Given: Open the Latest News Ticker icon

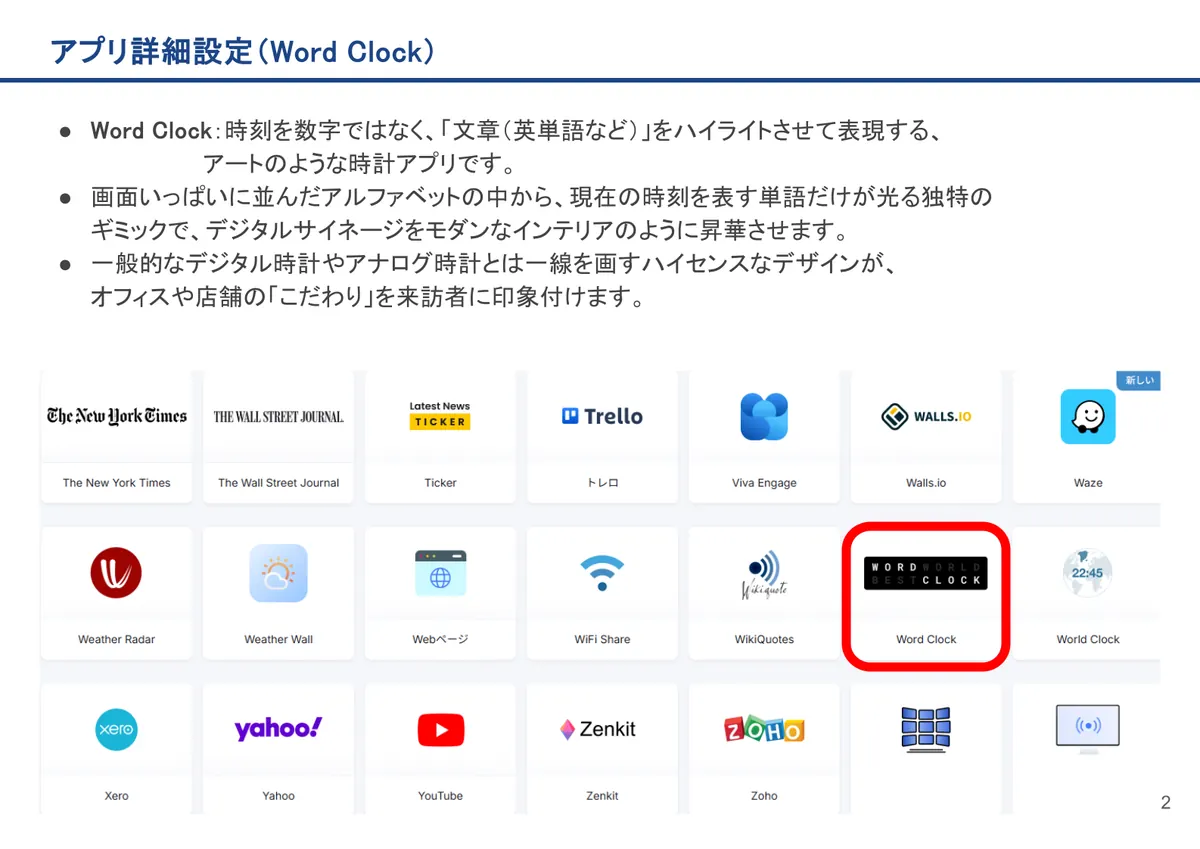Looking at the screenshot, I should [440, 416].
